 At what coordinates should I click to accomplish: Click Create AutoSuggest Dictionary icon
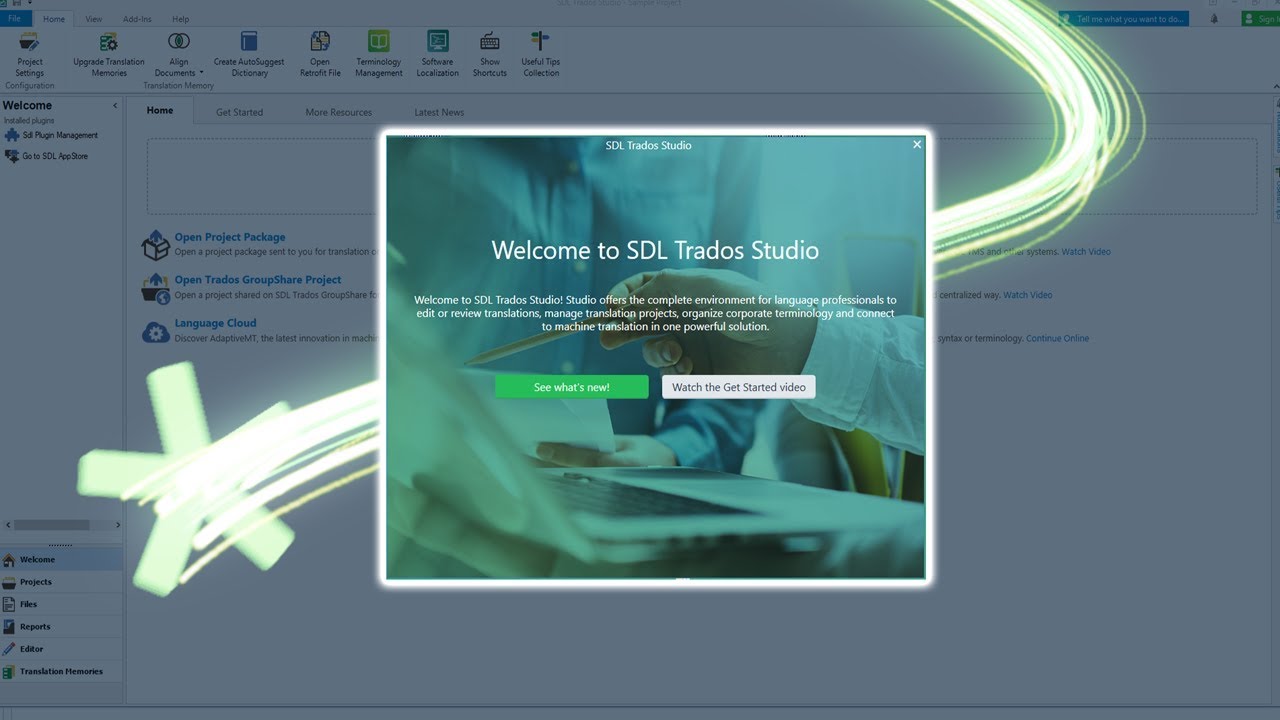(249, 42)
